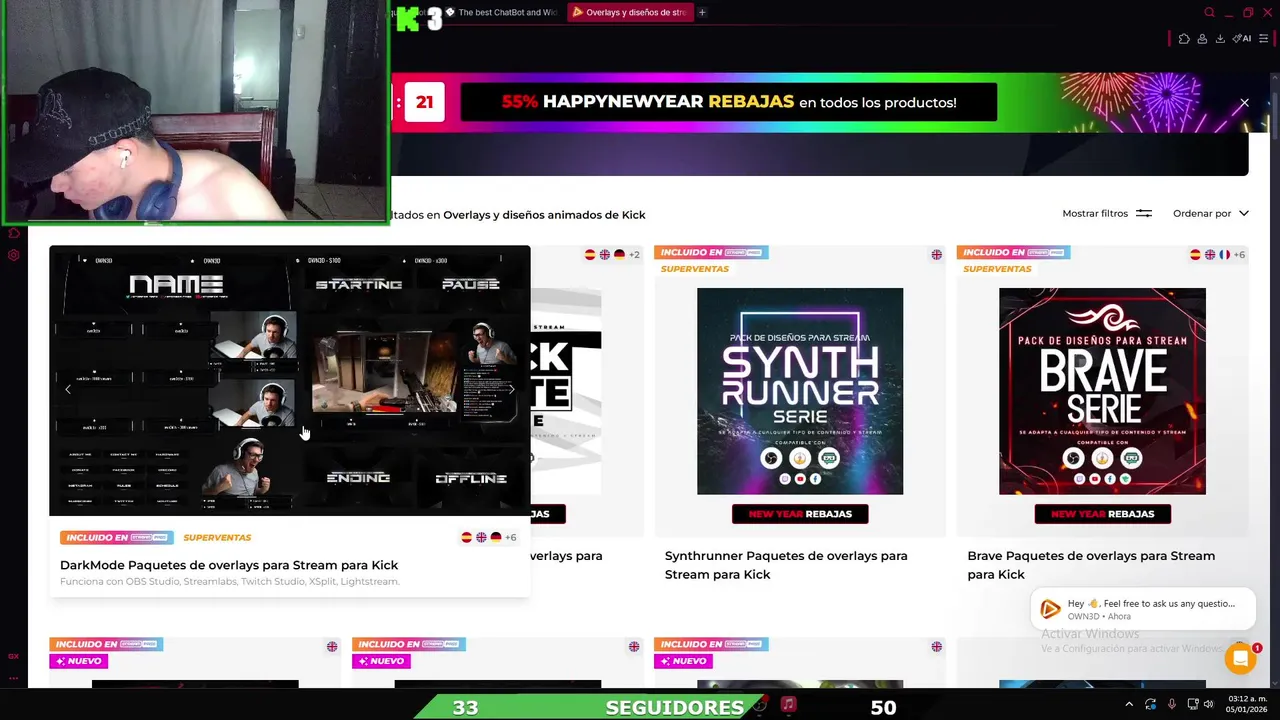Click NEW YEAR REBAJAS badge under Synthrunner
The height and width of the screenshot is (720, 1280).
point(800,514)
